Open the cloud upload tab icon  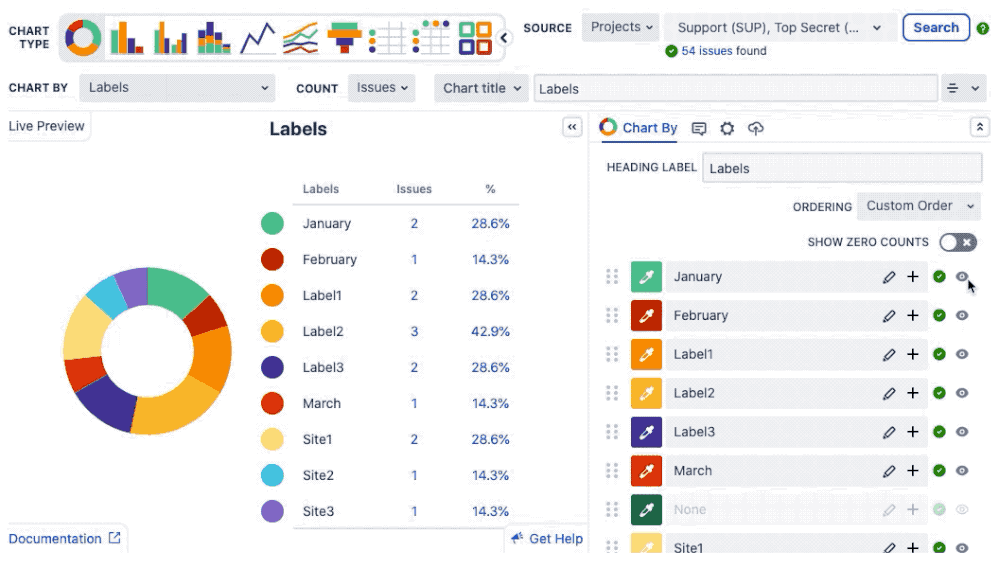click(756, 129)
